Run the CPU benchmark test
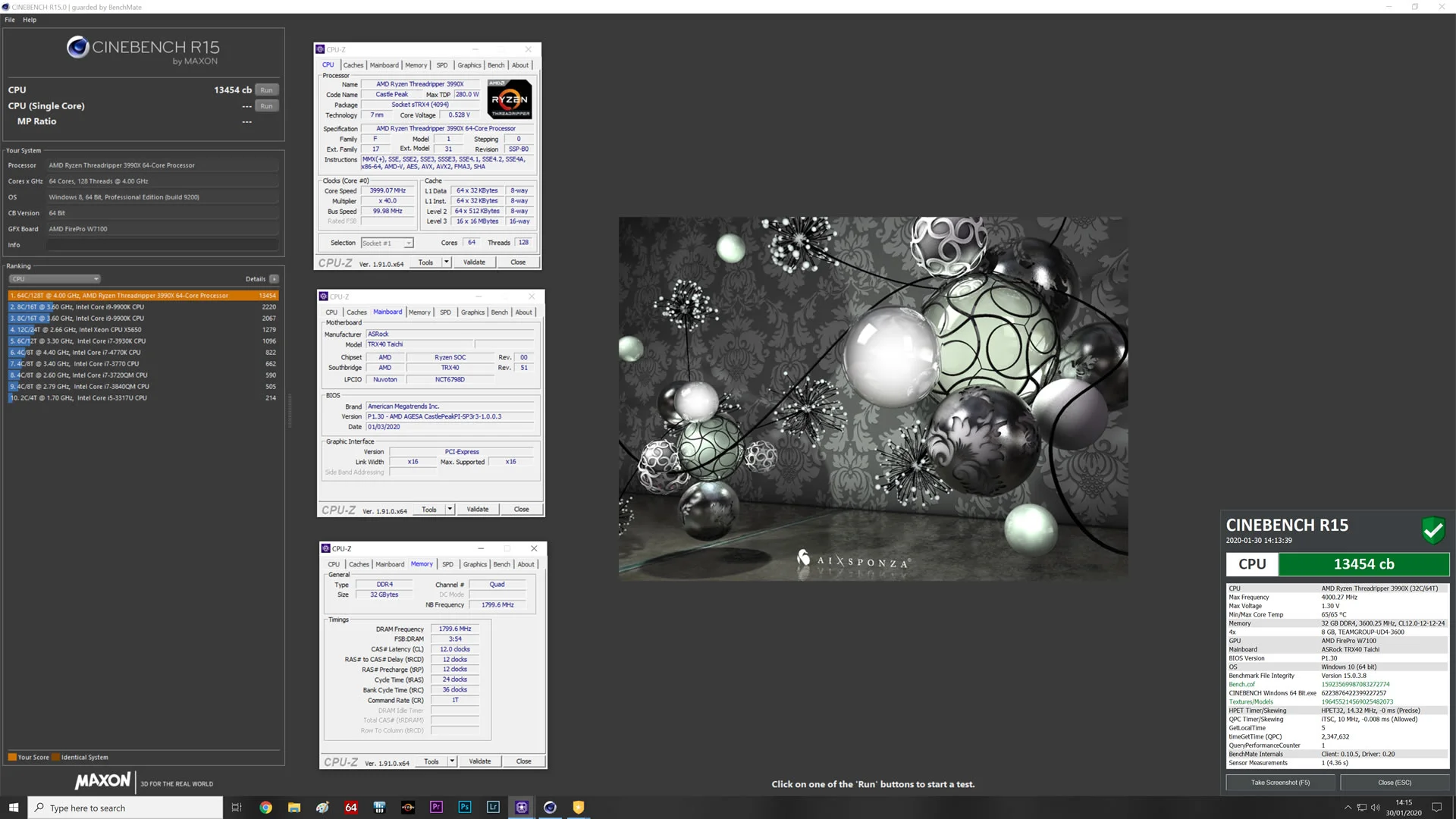The height and width of the screenshot is (819, 1456). click(266, 90)
